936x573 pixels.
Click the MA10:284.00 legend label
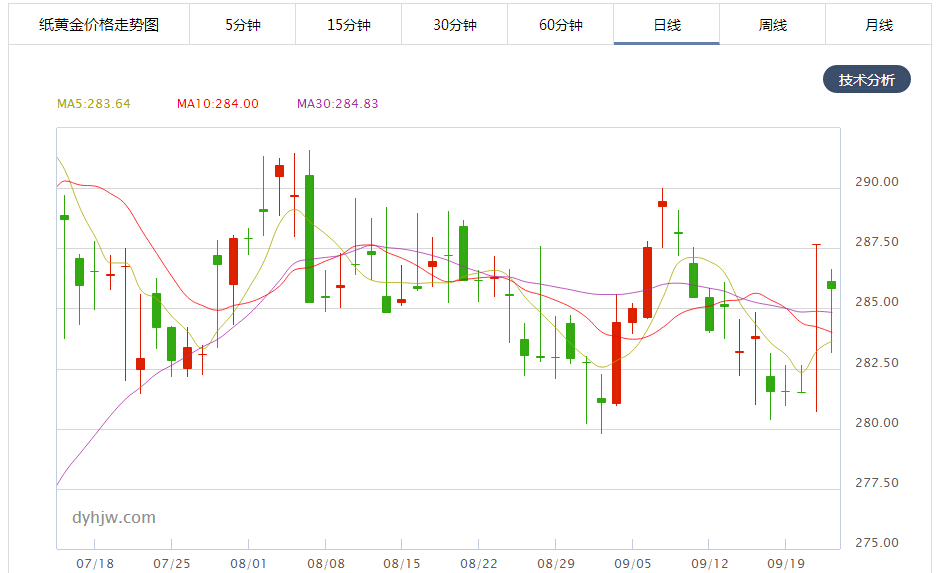pyautogui.click(x=218, y=104)
